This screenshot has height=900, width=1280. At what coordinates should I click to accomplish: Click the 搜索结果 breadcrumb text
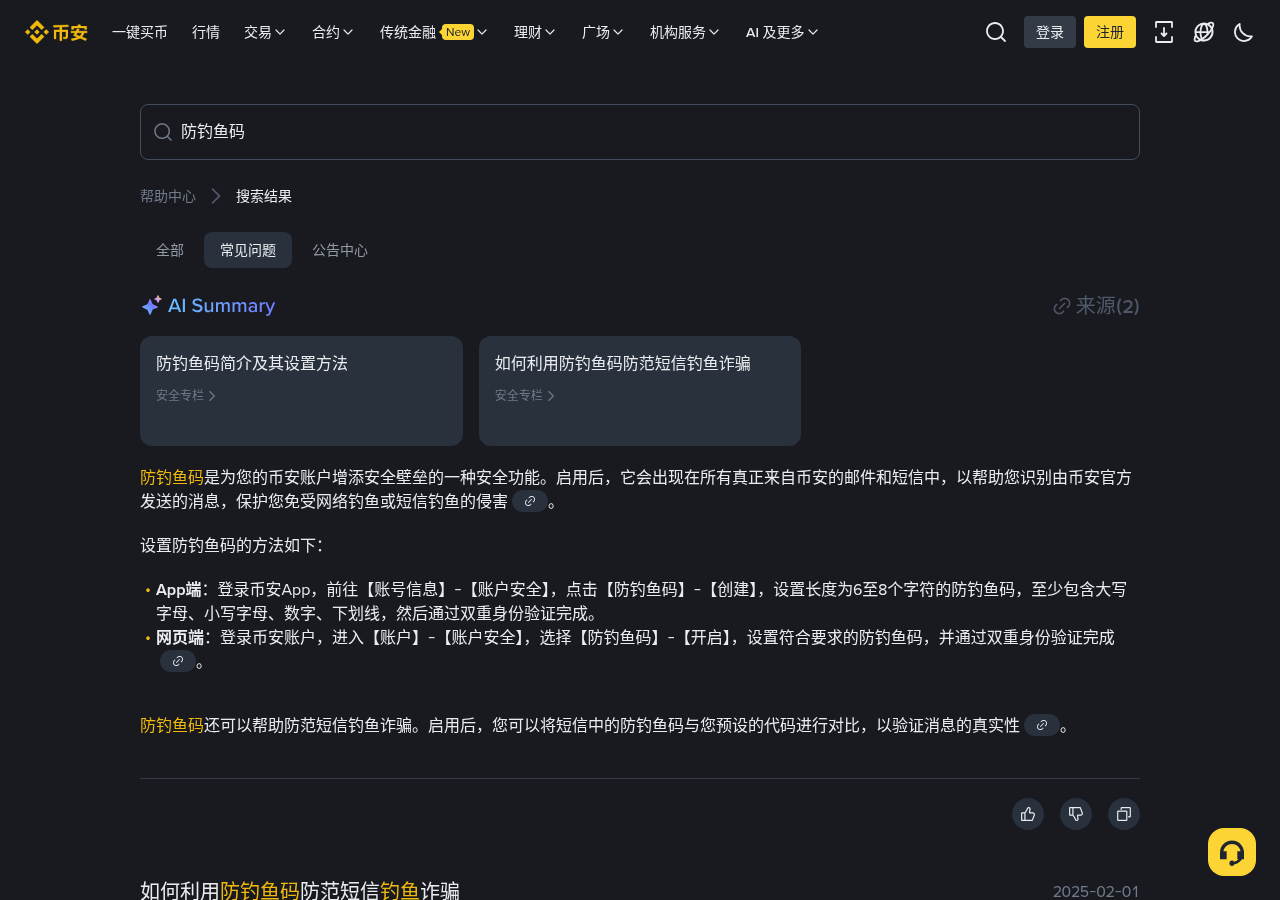pos(264,196)
